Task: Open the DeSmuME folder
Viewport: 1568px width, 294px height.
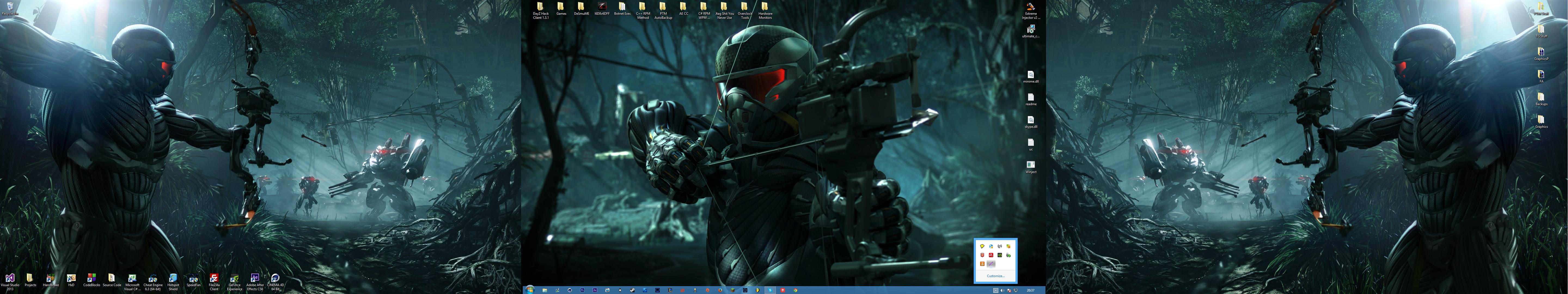Action: point(581,8)
